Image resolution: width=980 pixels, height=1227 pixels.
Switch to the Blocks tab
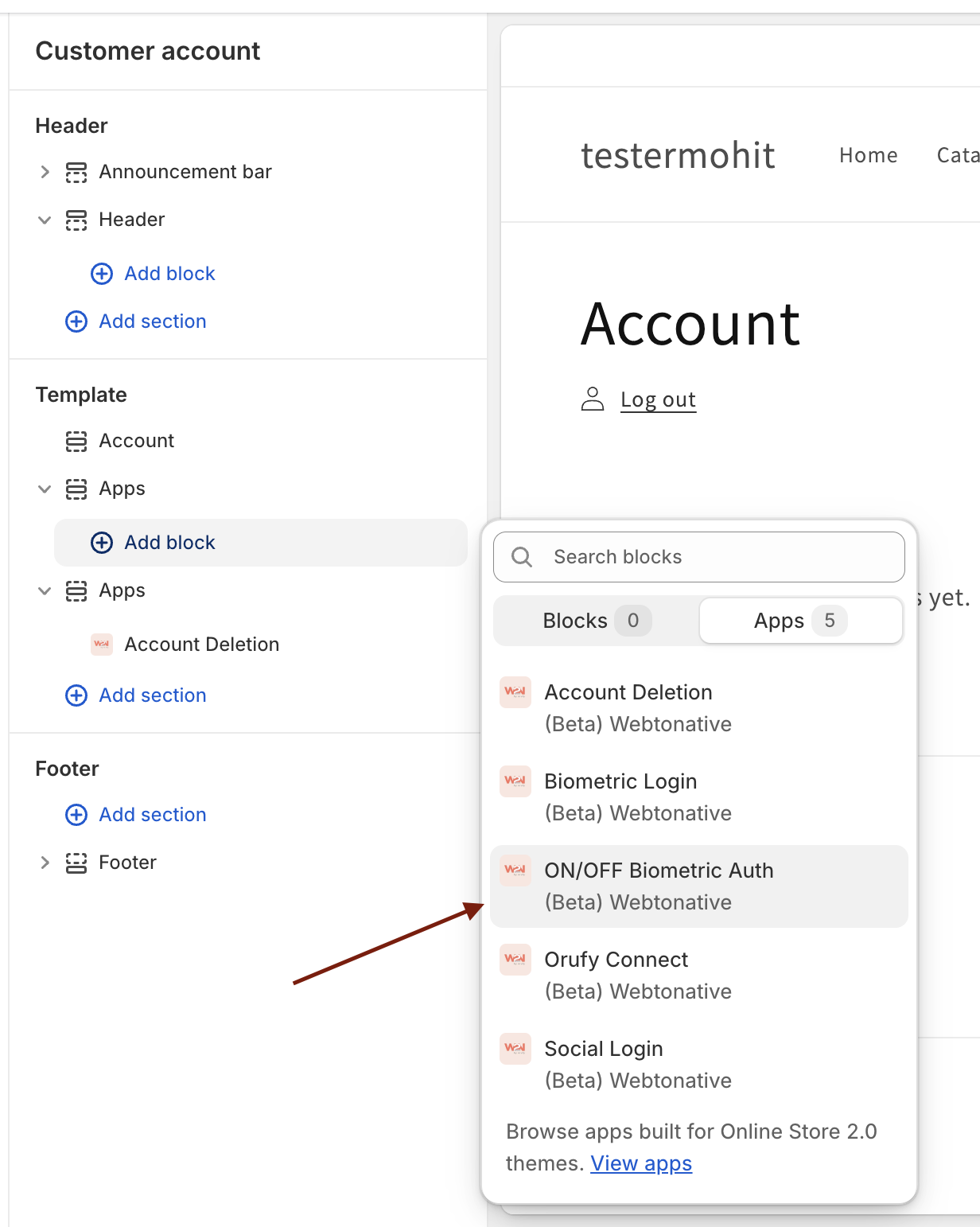point(597,621)
